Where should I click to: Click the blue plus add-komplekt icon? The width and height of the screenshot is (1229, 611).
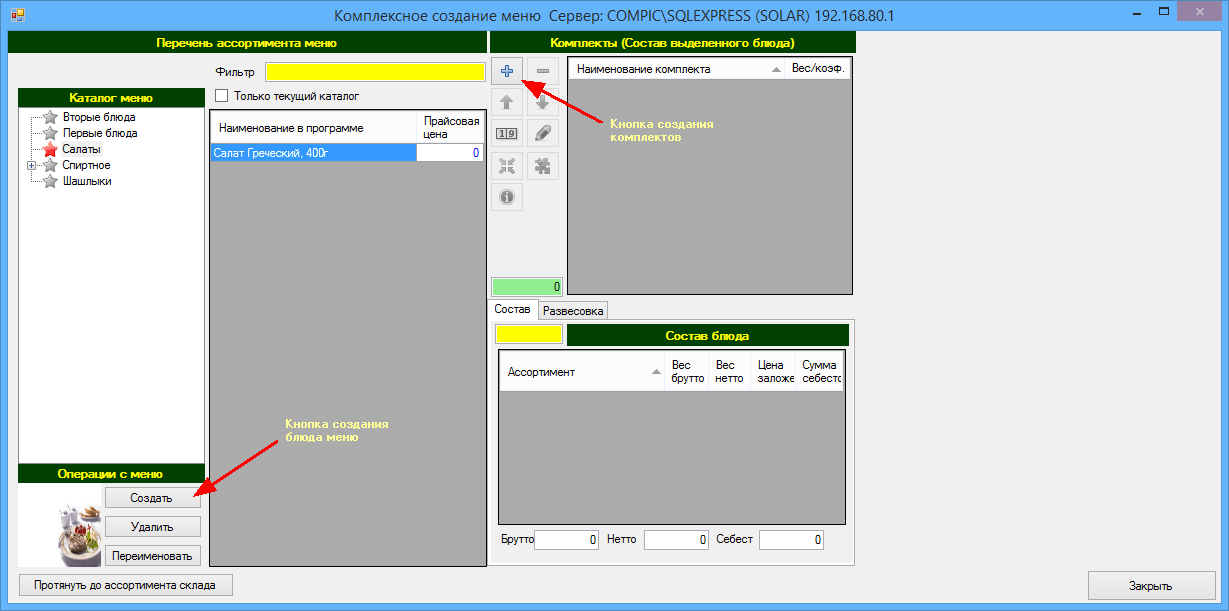[507, 71]
